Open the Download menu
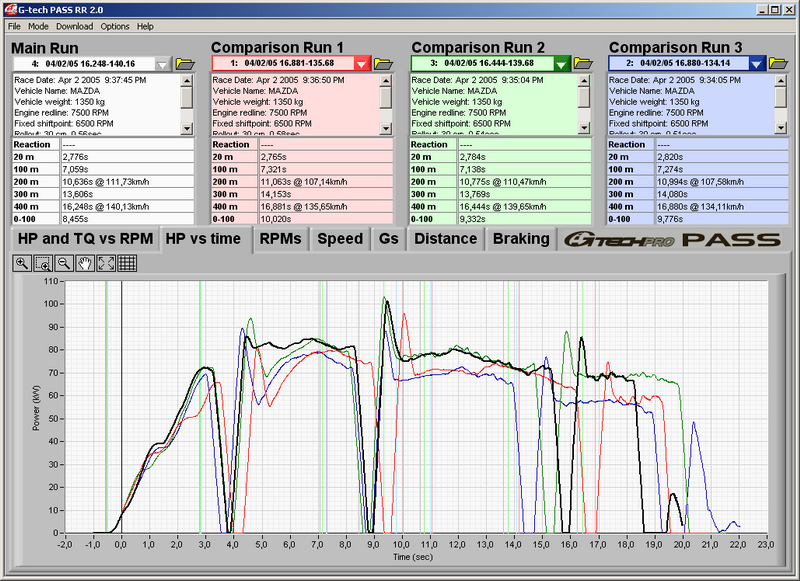The width and height of the screenshot is (800, 581). [74, 27]
